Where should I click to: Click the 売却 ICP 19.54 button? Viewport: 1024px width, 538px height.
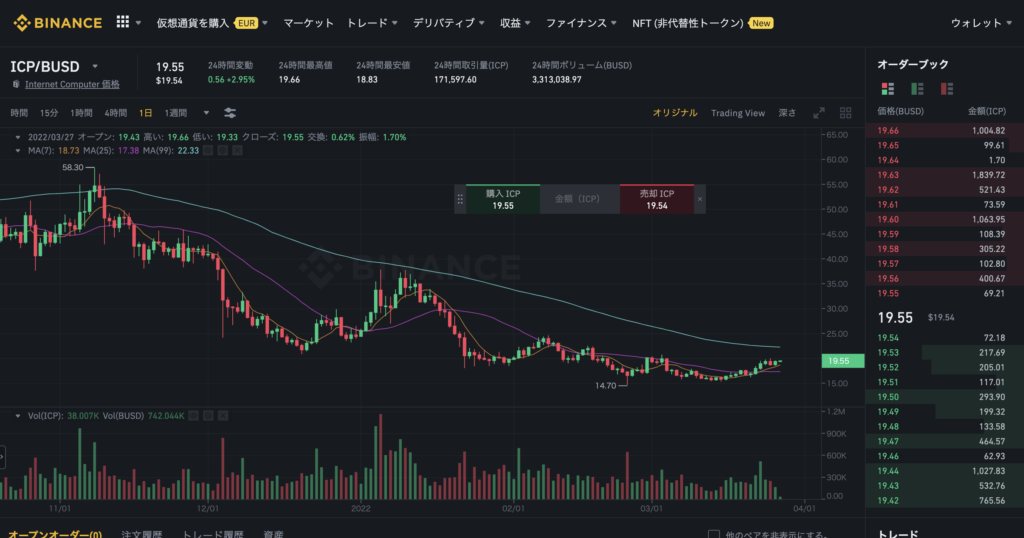[x=656, y=199]
